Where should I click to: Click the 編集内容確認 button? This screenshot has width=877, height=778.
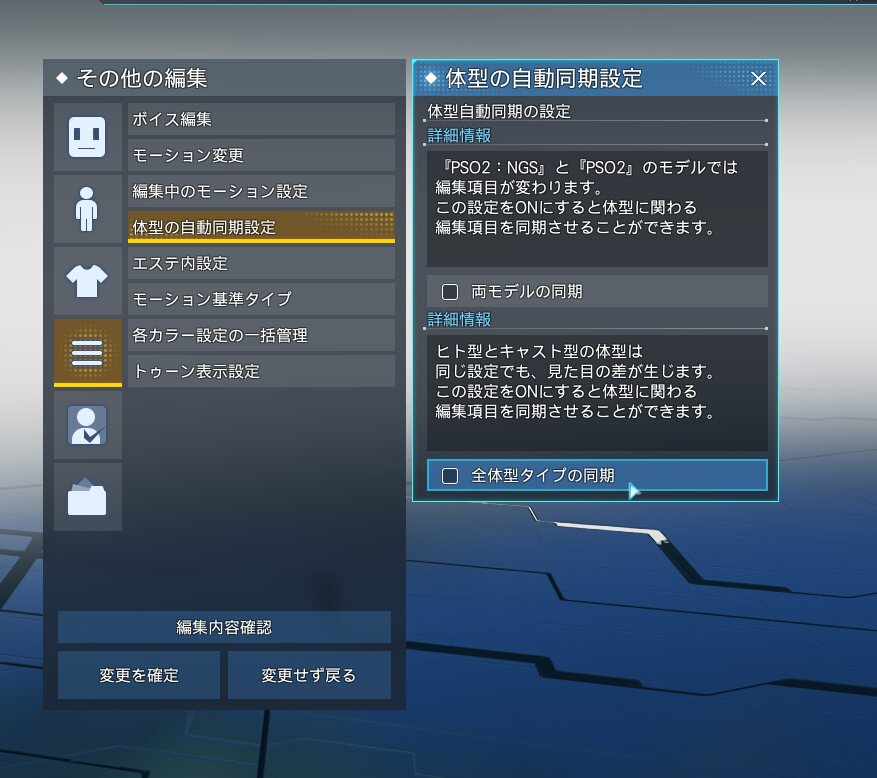pyautogui.click(x=224, y=627)
